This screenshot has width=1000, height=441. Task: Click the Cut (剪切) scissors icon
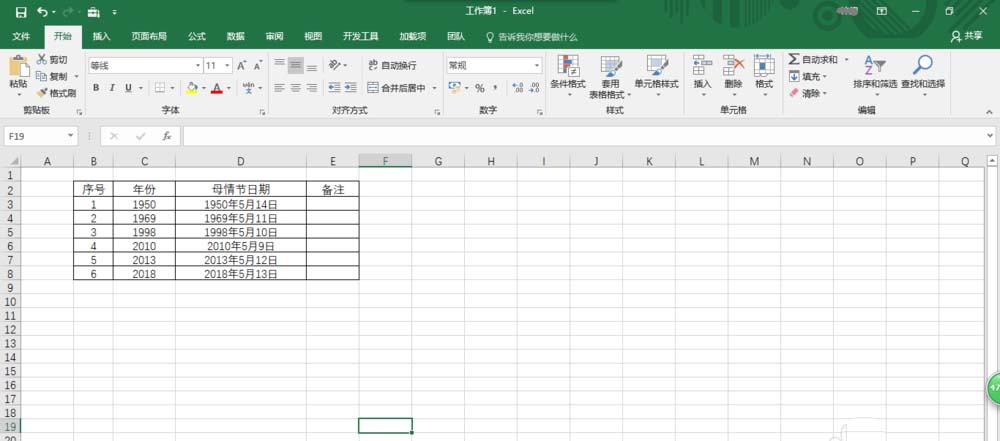(42, 60)
